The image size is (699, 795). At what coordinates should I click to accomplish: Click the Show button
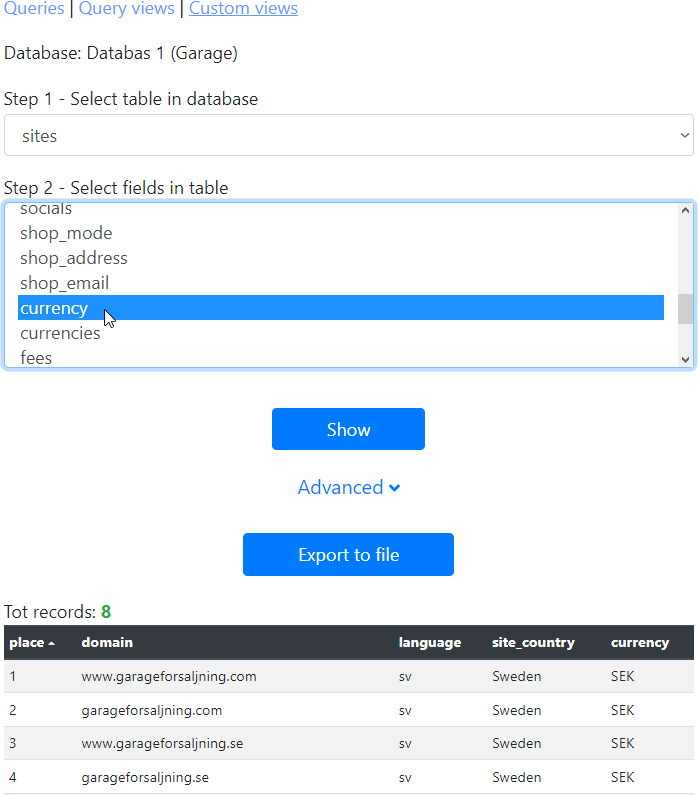pyautogui.click(x=348, y=429)
